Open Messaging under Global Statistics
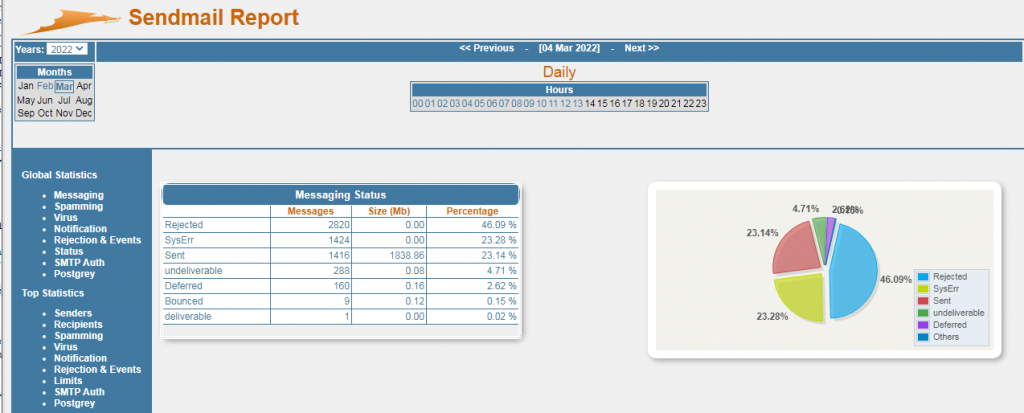 (78, 195)
